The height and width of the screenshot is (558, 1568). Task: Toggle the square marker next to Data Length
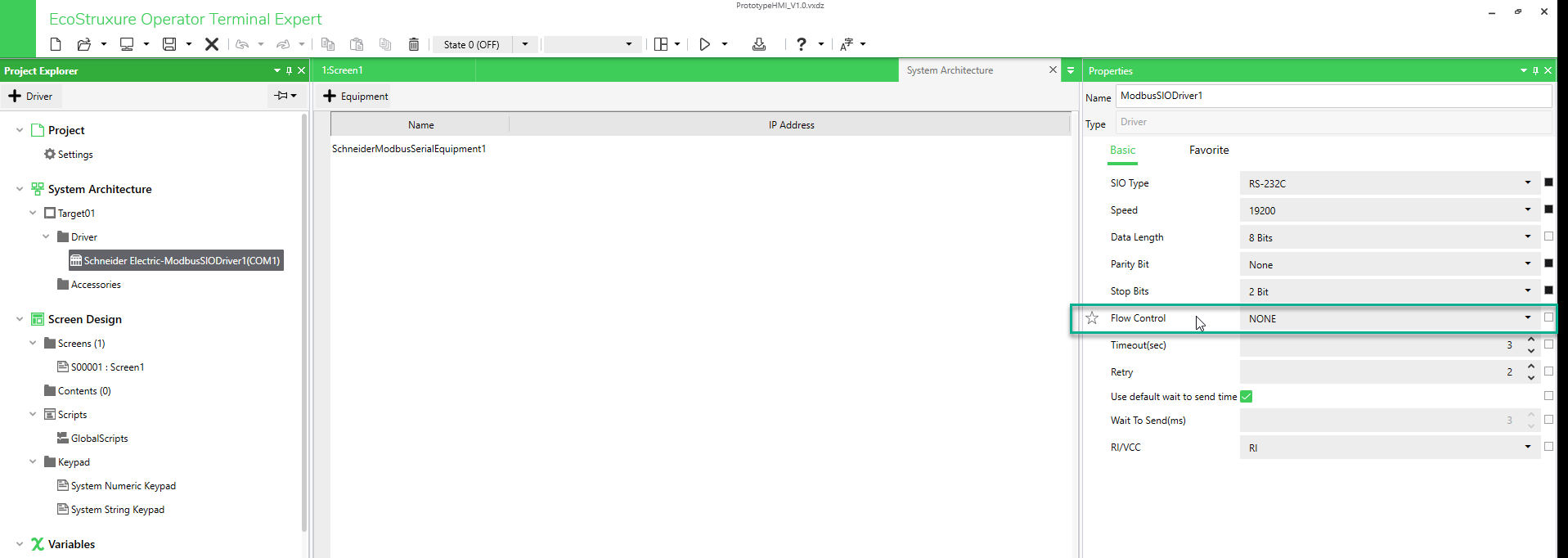1548,236
